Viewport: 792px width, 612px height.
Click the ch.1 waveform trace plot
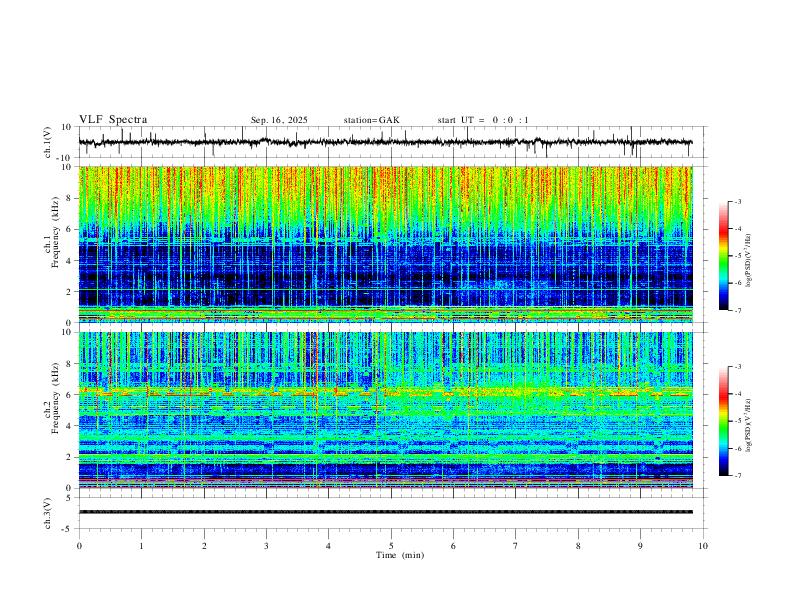pyautogui.click(x=385, y=142)
